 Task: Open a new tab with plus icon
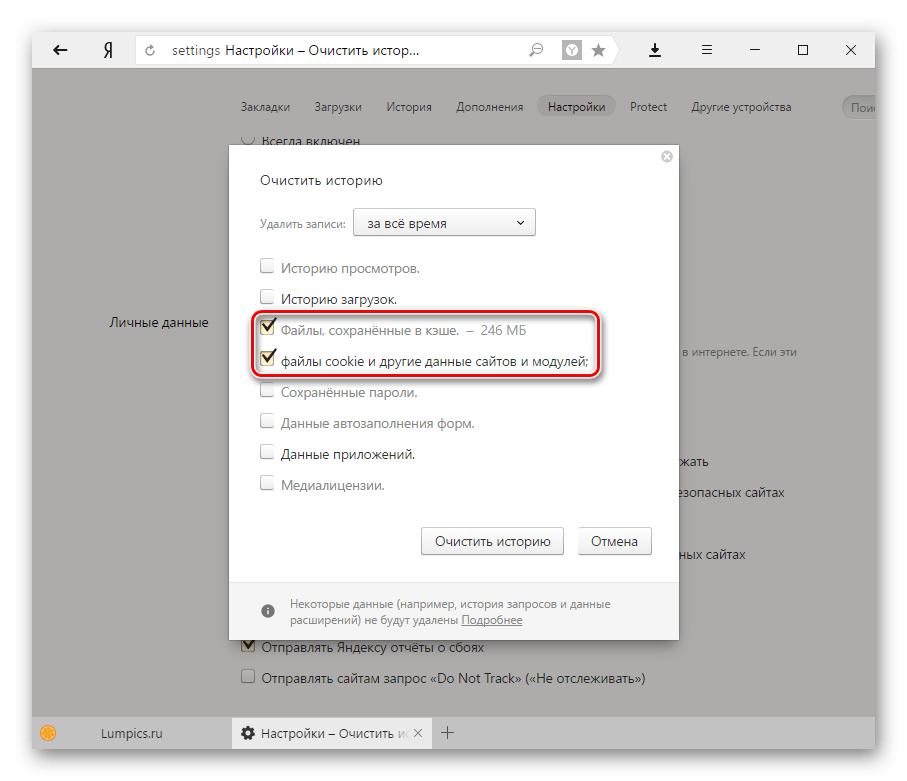pyautogui.click(x=447, y=733)
